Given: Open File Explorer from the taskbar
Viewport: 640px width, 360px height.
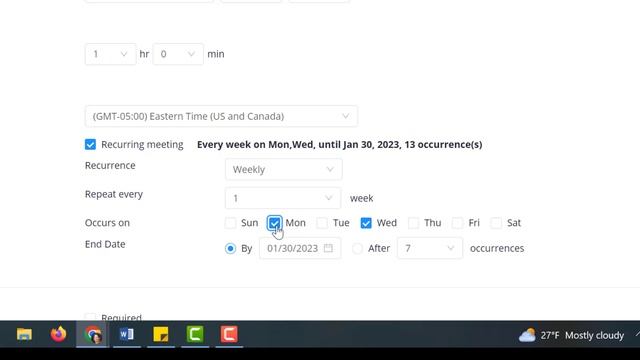Looking at the screenshot, I should (24, 334).
